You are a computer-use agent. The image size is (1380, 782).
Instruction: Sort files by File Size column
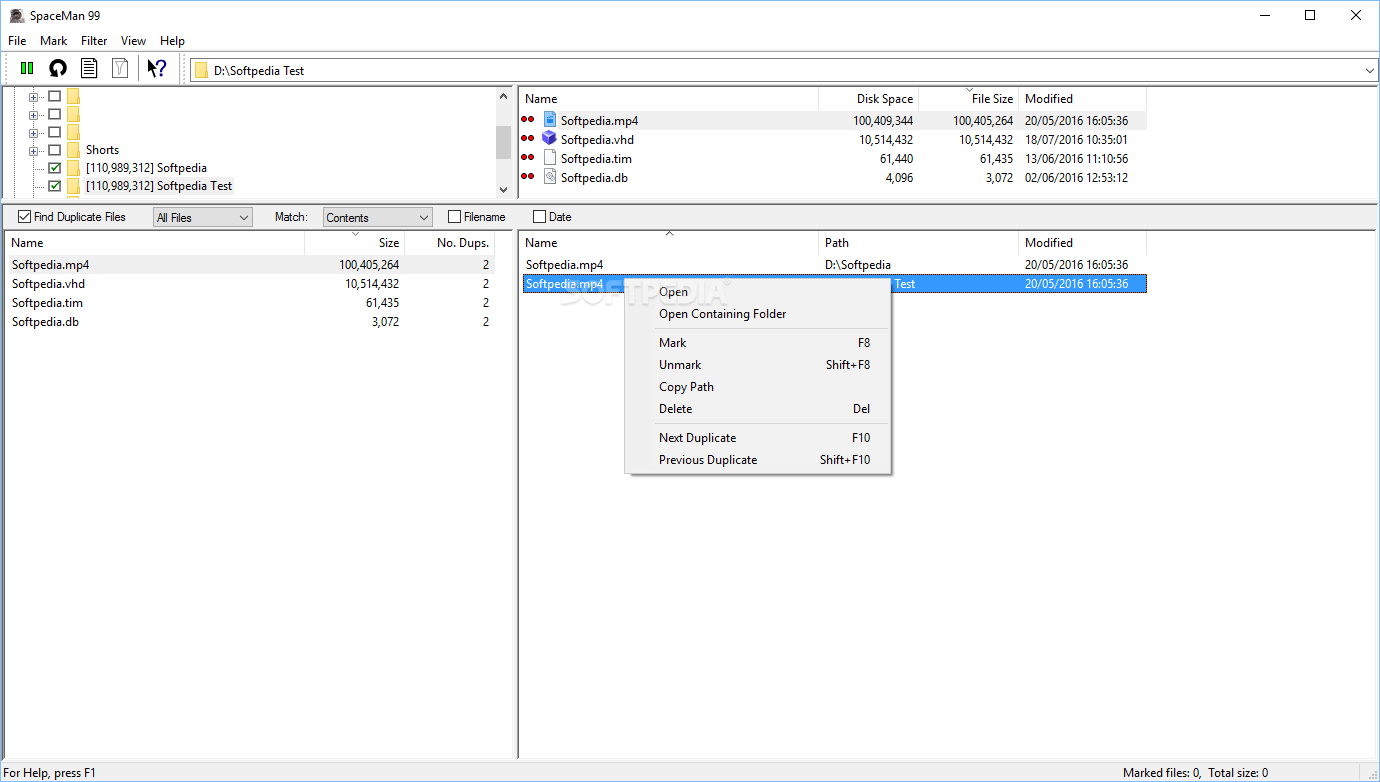pyautogui.click(x=968, y=99)
